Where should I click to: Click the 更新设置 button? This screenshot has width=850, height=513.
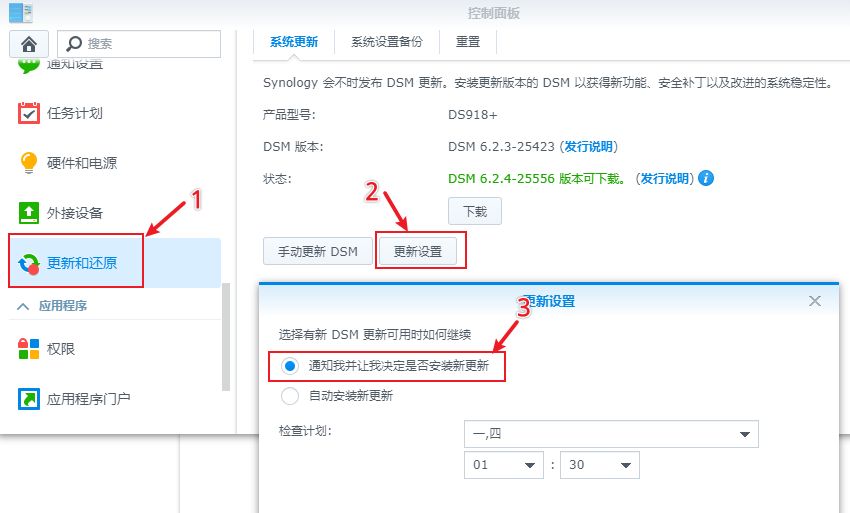[x=418, y=251]
